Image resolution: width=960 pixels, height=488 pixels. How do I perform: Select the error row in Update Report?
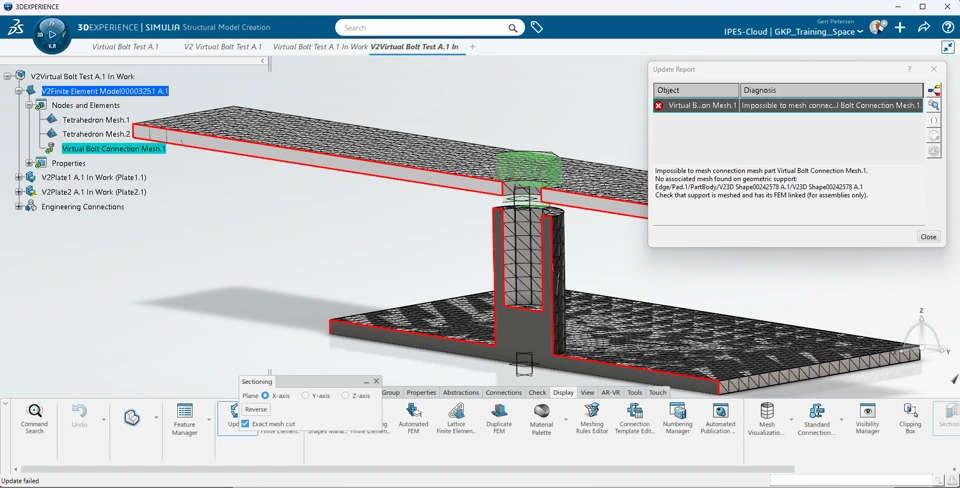pos(788,105)
